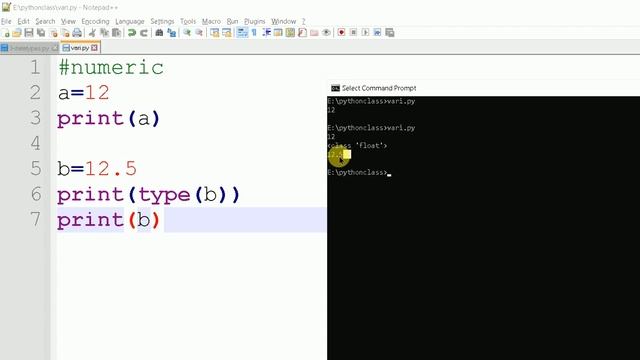Open the Encoding menu
Screen dimensions: 640x360
[x=95, y=21]
